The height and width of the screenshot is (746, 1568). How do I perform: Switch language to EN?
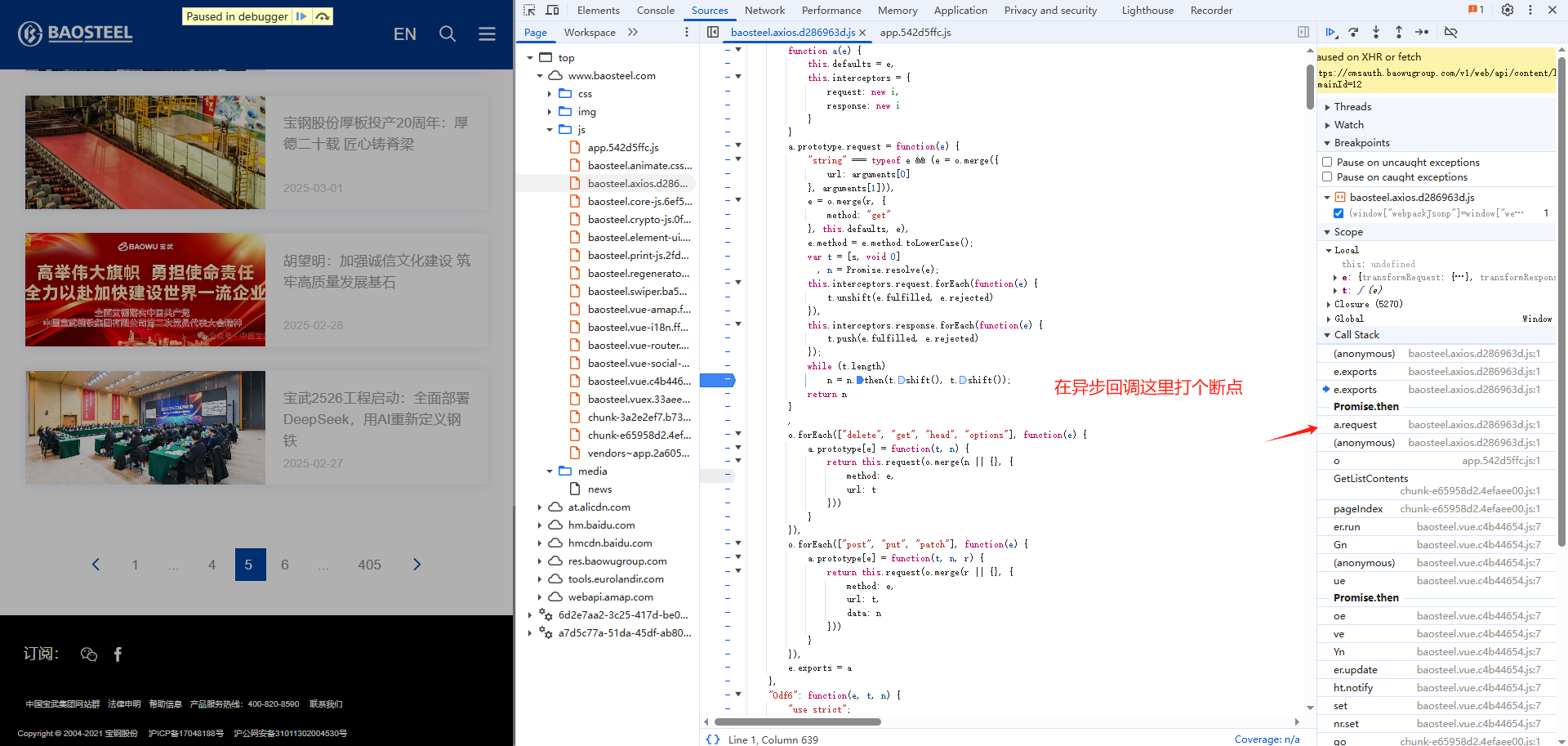pyautogui.click(x=405, y=34)
